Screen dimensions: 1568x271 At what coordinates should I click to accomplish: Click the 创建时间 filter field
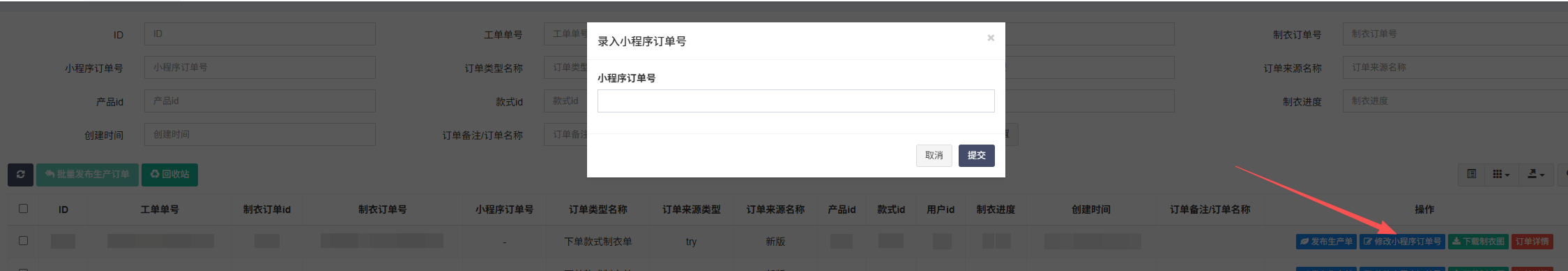[x=259, y=134]
